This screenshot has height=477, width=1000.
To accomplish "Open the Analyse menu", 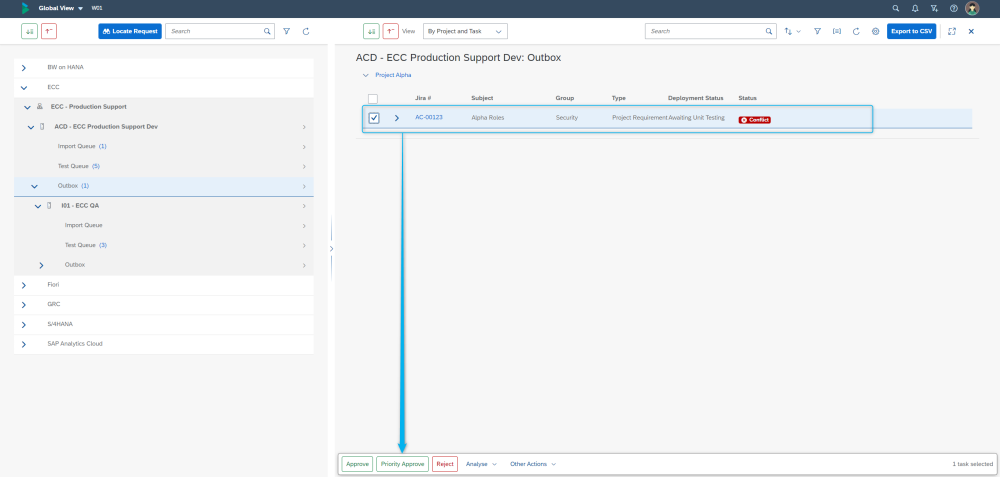I will tap(482, 464).
